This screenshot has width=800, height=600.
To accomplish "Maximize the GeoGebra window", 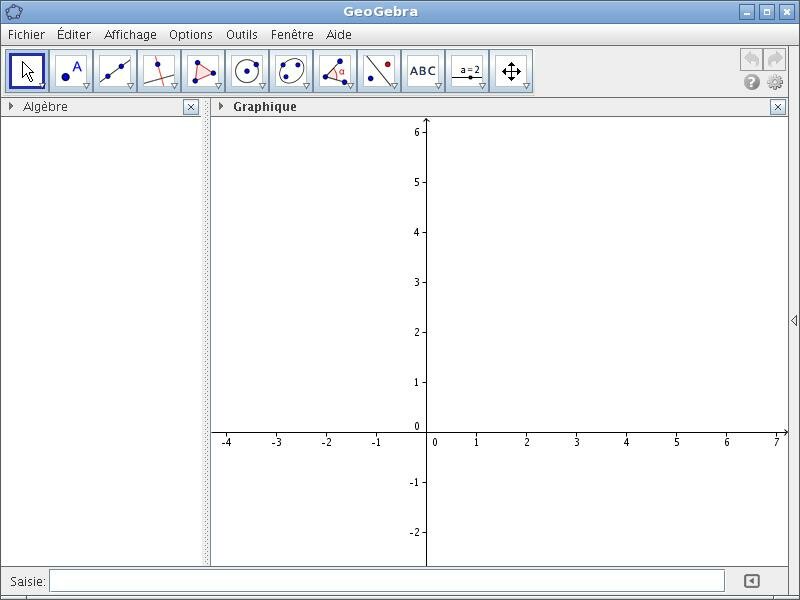I will click(x=767, y=12).
